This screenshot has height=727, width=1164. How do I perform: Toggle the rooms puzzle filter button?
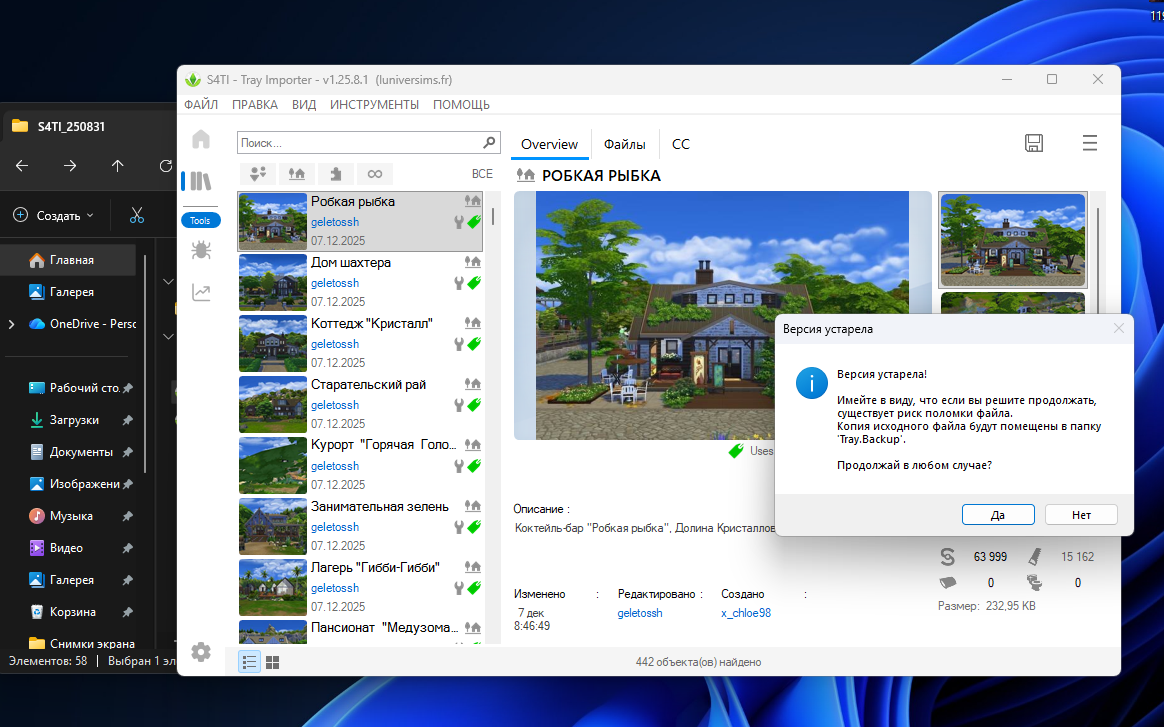point(336,173)
